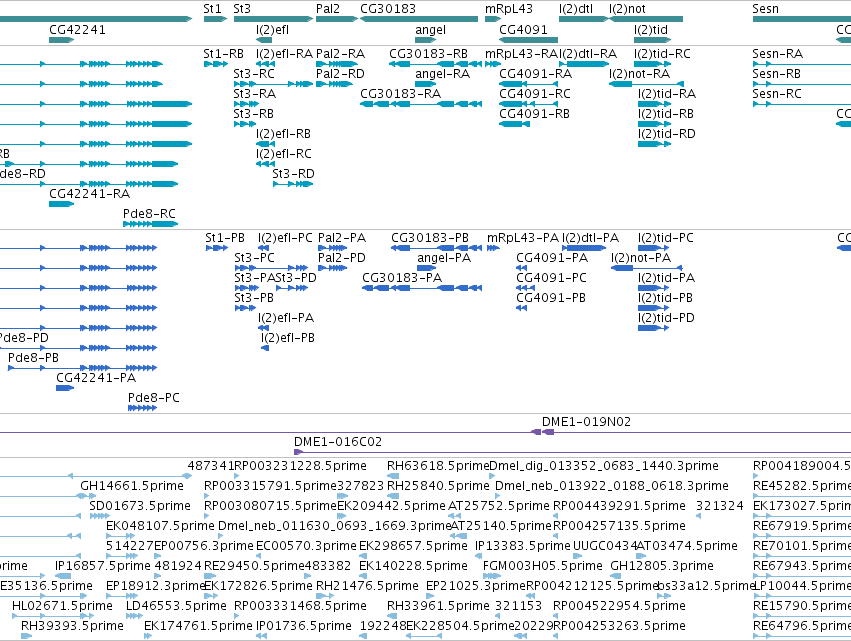Click the l(2)tid-PD protein label
Screen dimensions: 851x641
[x=666, y=319]
